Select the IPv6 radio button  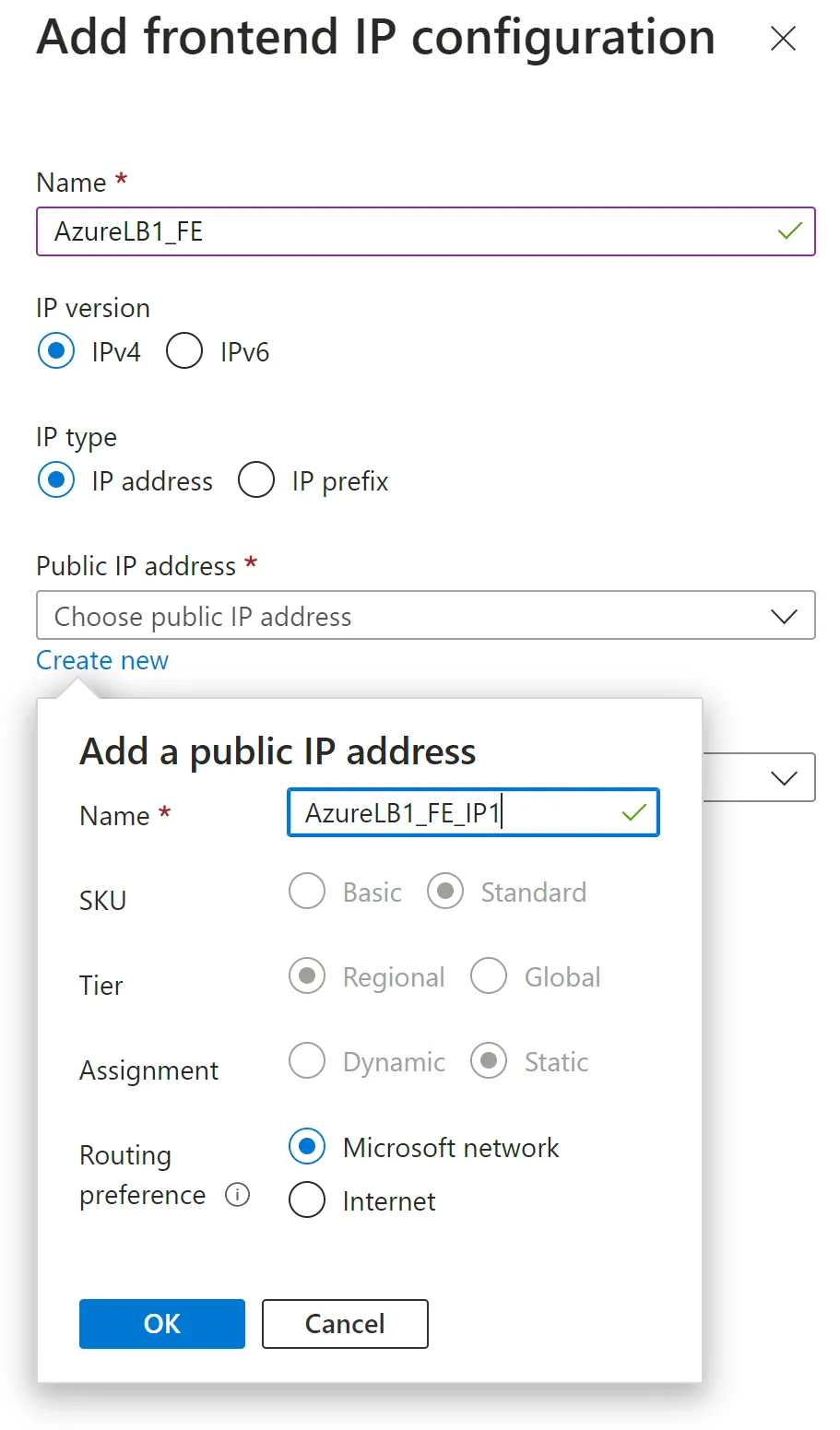[184, 351]
